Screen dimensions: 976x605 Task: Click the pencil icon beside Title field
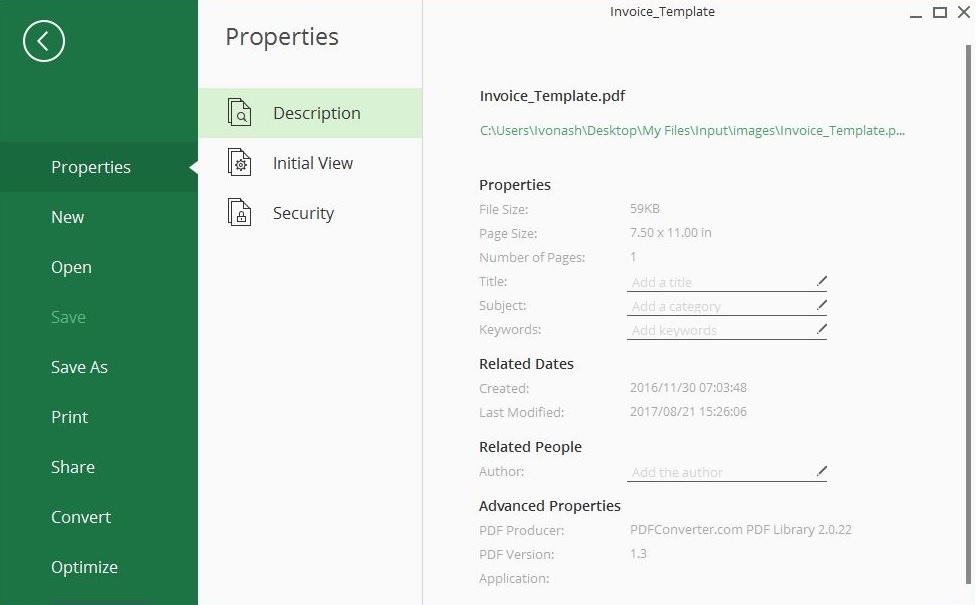pyautogui.click(x=821, y=281)
